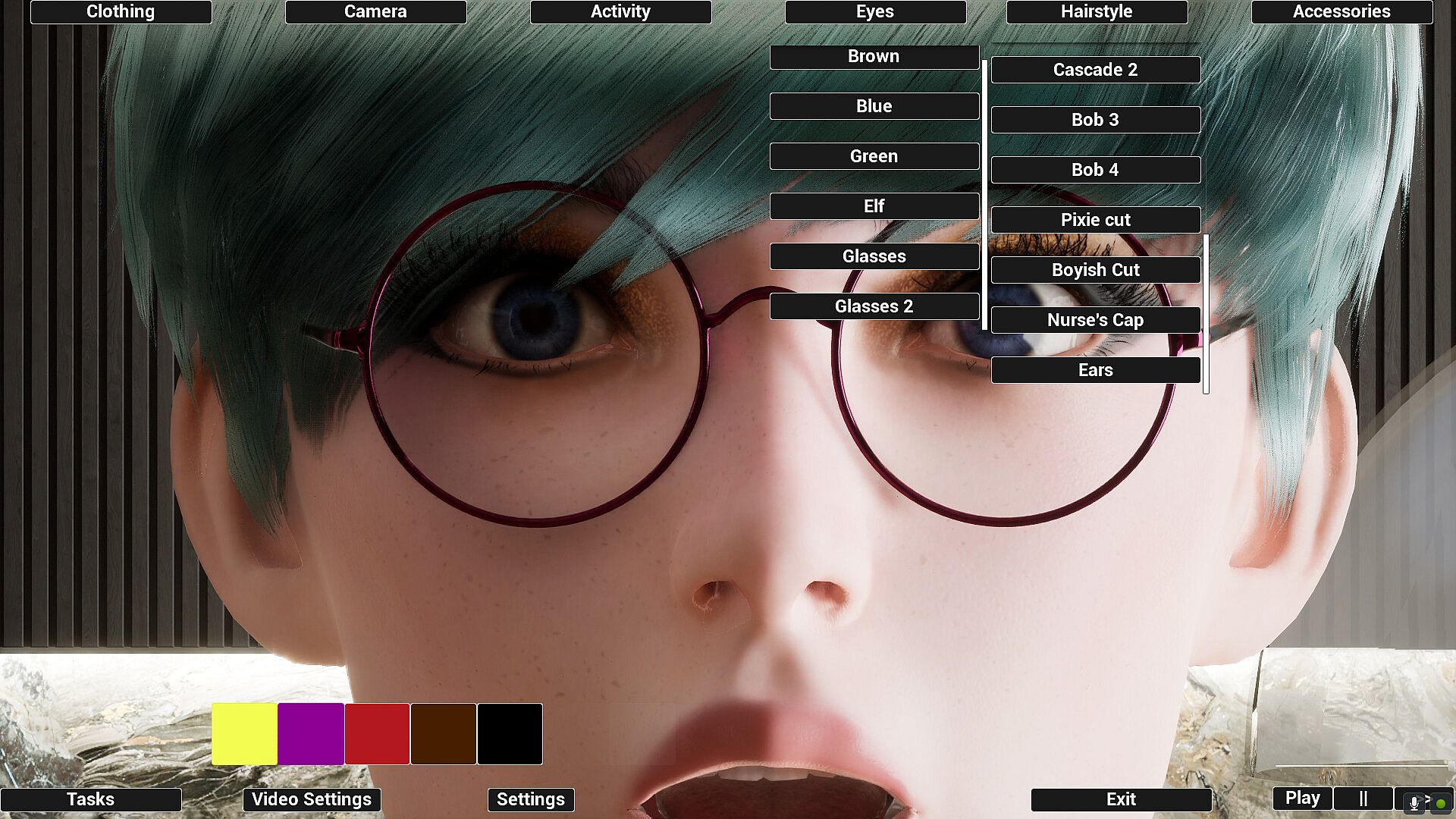Screen dimensions: 1456x819
Task: Expand the Eyes menu
Action: (x=874, y=12)
